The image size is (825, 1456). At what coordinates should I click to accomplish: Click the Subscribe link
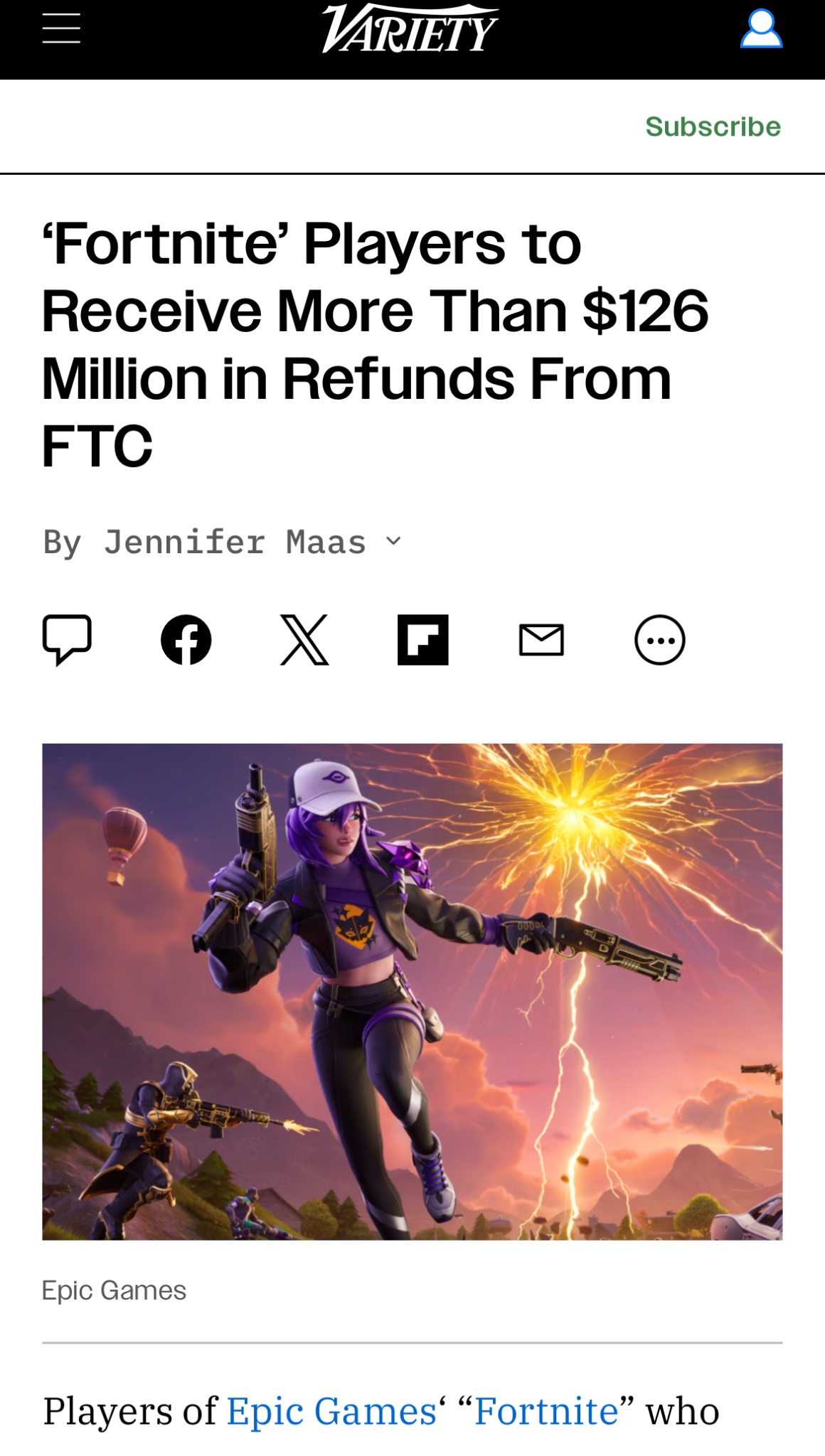click(x=713, y=127)
